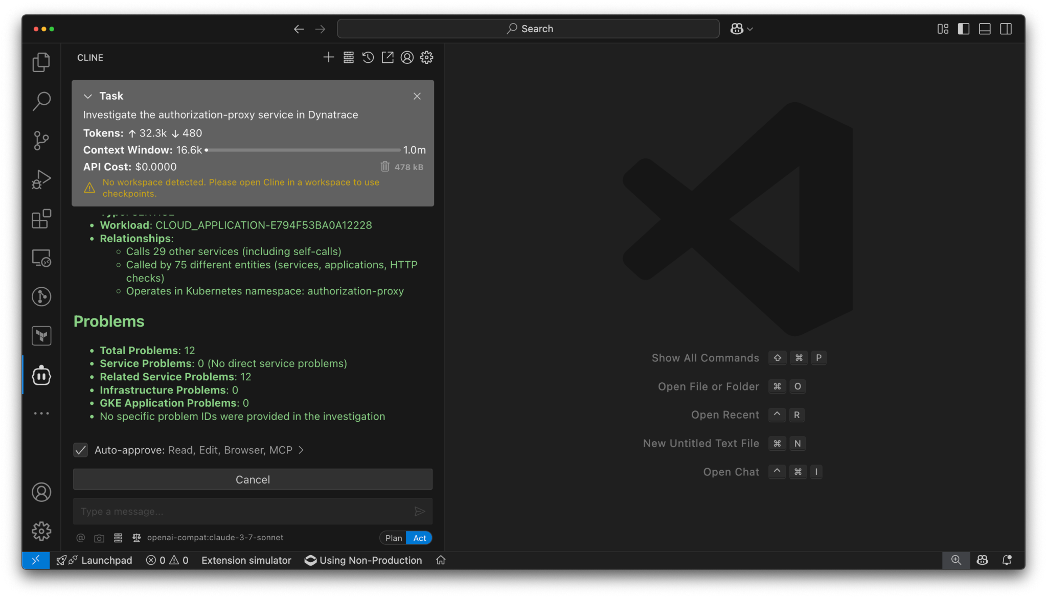Open Copilot dropdown arrow in title bar

click(x=750, y=29)
